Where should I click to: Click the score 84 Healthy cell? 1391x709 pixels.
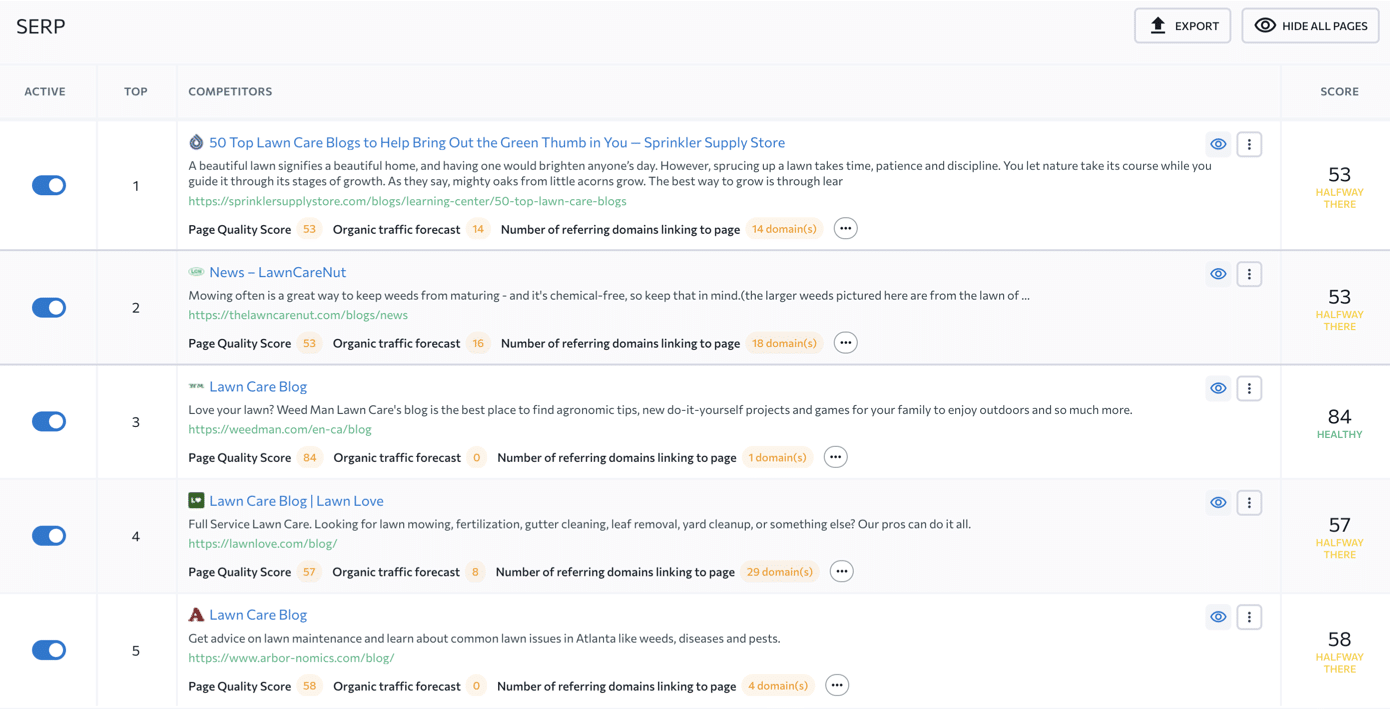coord(1339,422)
